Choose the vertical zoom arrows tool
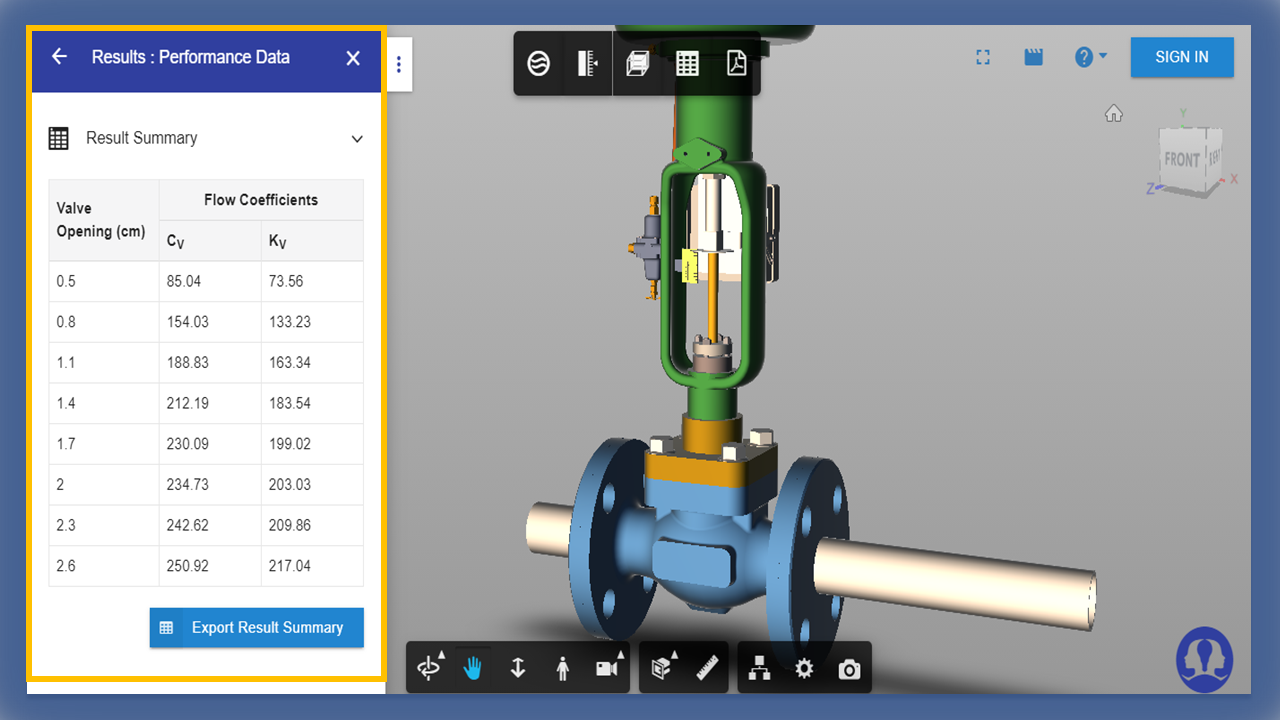This screenshot has width=1280, height=720. (518, 668)
